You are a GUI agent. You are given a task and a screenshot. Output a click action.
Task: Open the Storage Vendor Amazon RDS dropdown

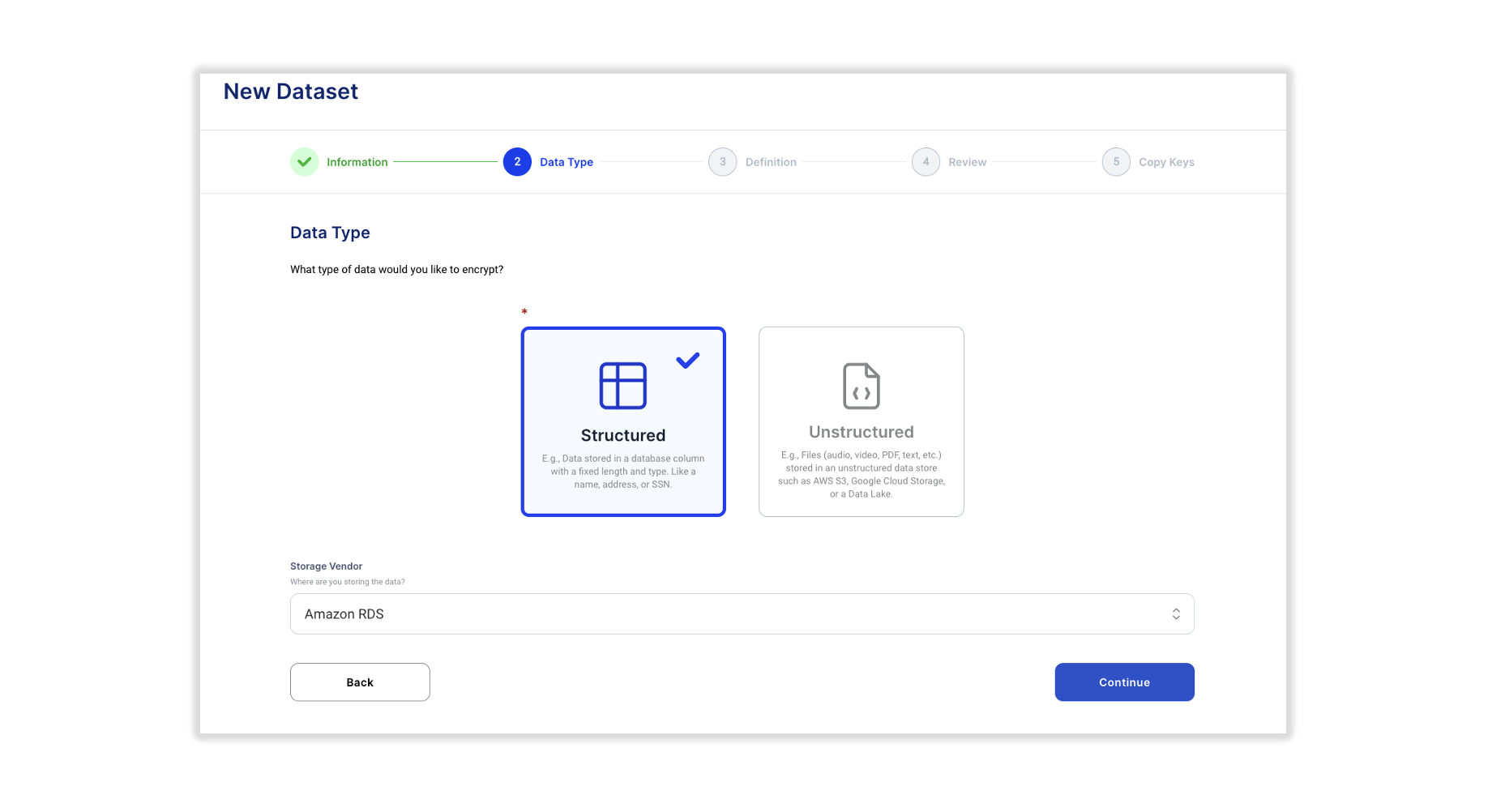coord(742,614)
